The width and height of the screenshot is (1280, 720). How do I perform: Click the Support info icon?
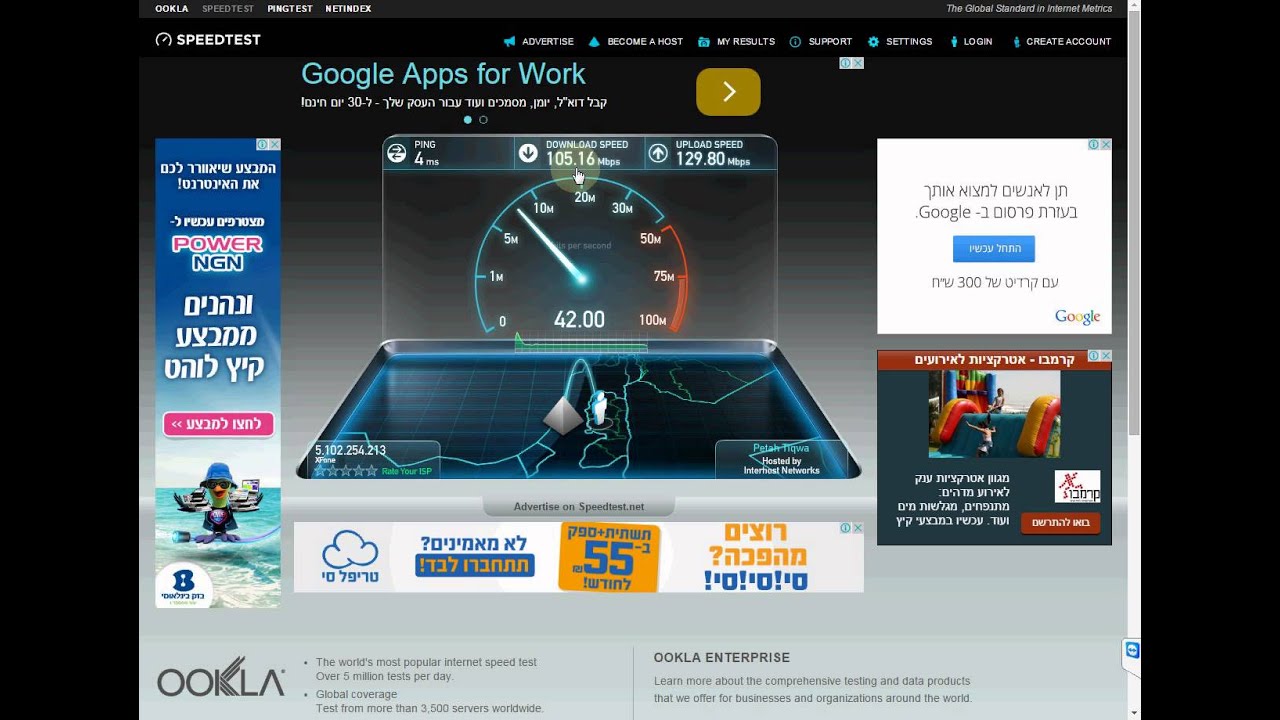795,42
